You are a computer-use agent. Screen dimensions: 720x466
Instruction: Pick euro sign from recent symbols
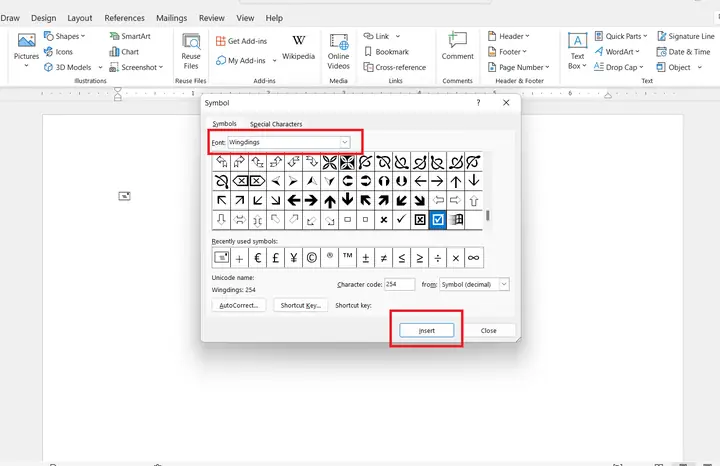point(258,258)
